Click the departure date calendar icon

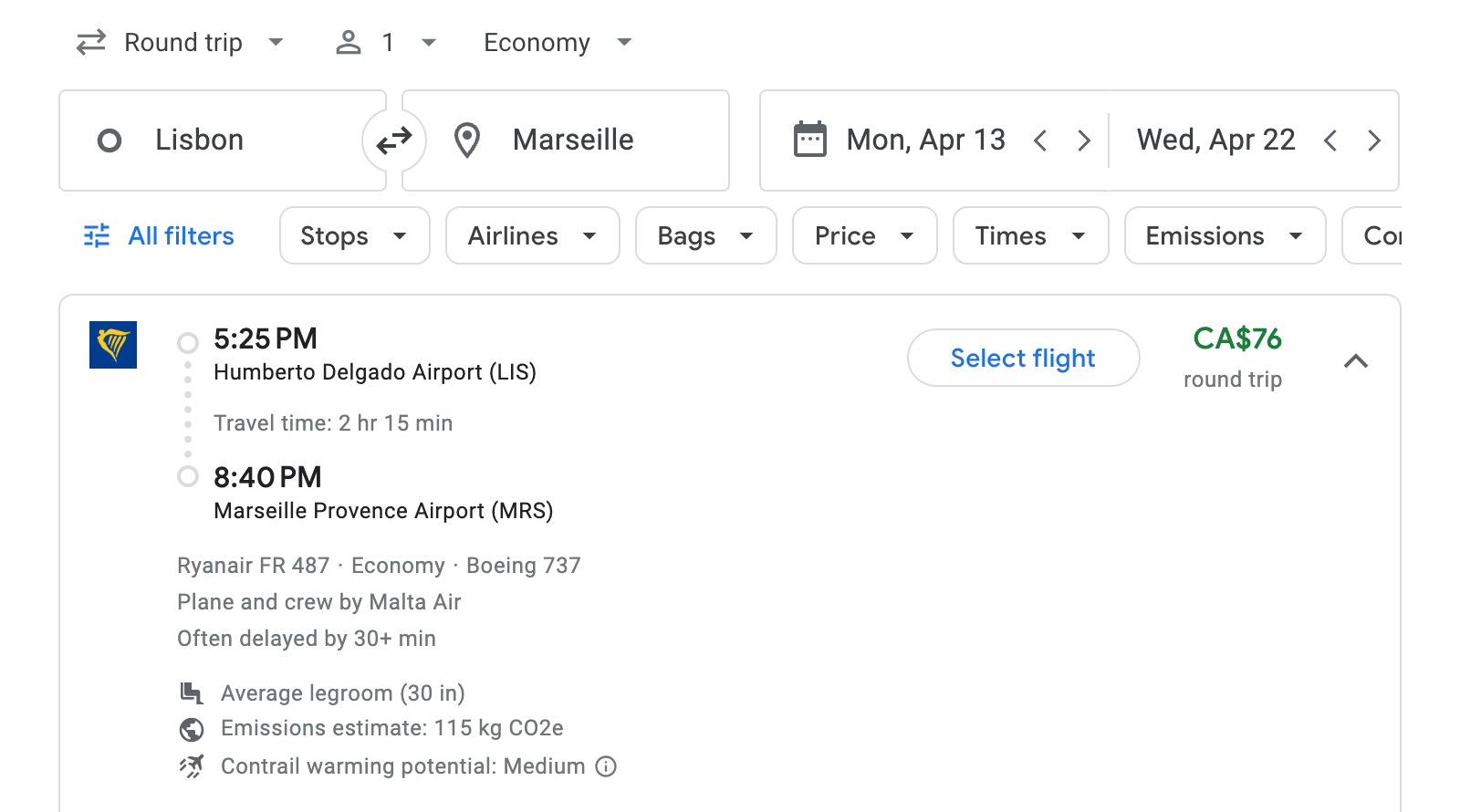807,140
